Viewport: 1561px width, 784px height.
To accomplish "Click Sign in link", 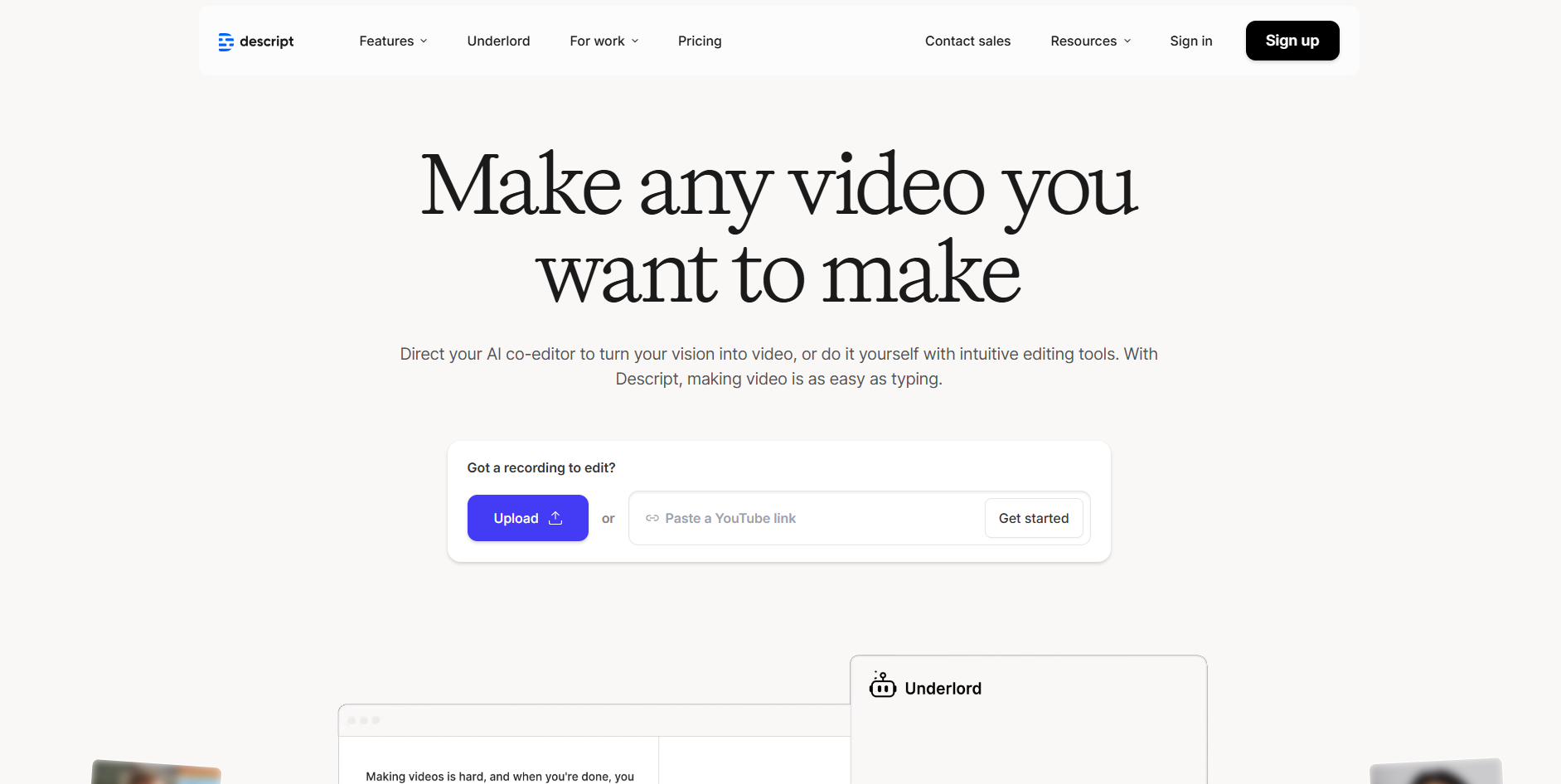I will tap(1191, 41).
